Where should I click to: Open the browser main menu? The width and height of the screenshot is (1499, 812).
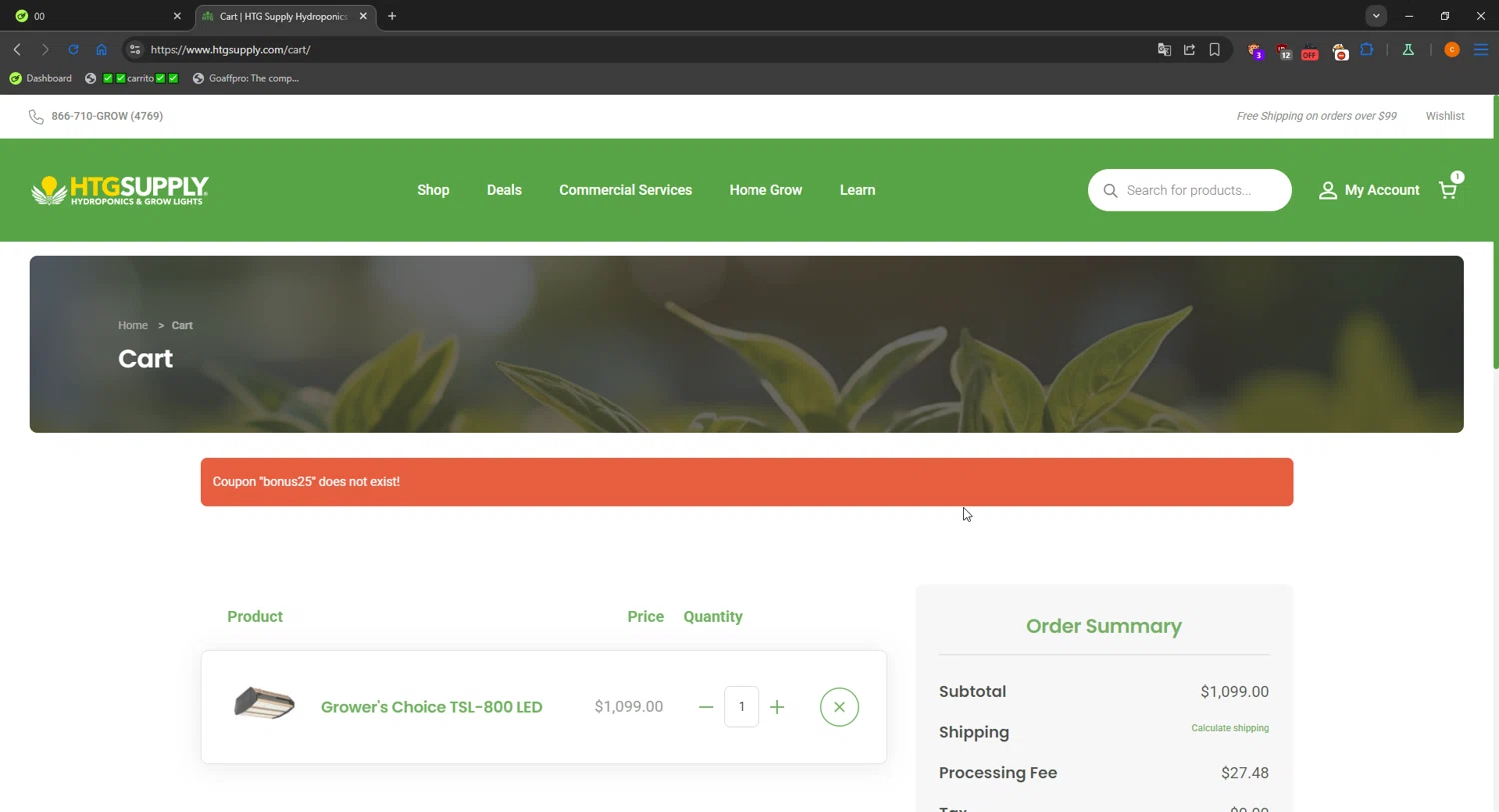click(x=1481, y=49)
